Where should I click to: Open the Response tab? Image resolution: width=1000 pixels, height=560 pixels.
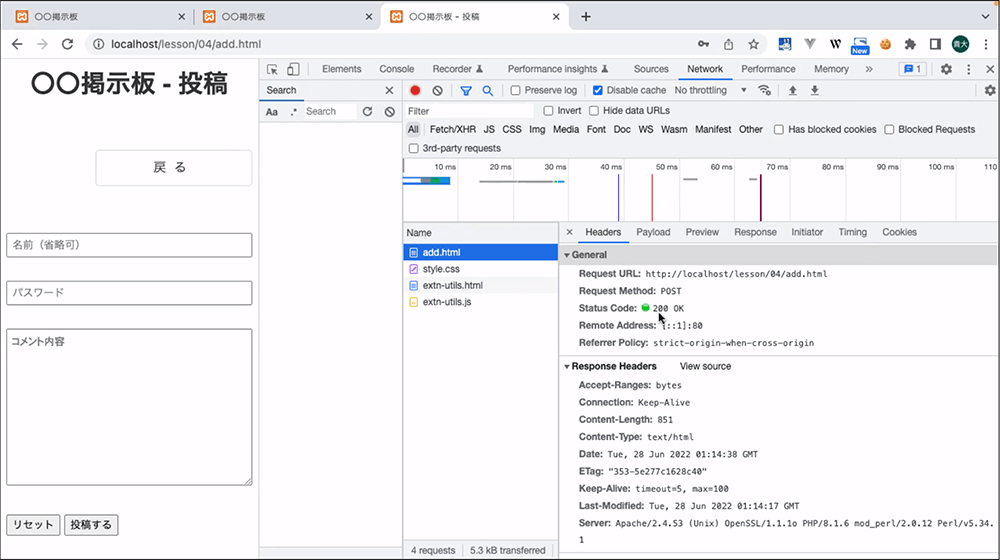tap(755, 232)
